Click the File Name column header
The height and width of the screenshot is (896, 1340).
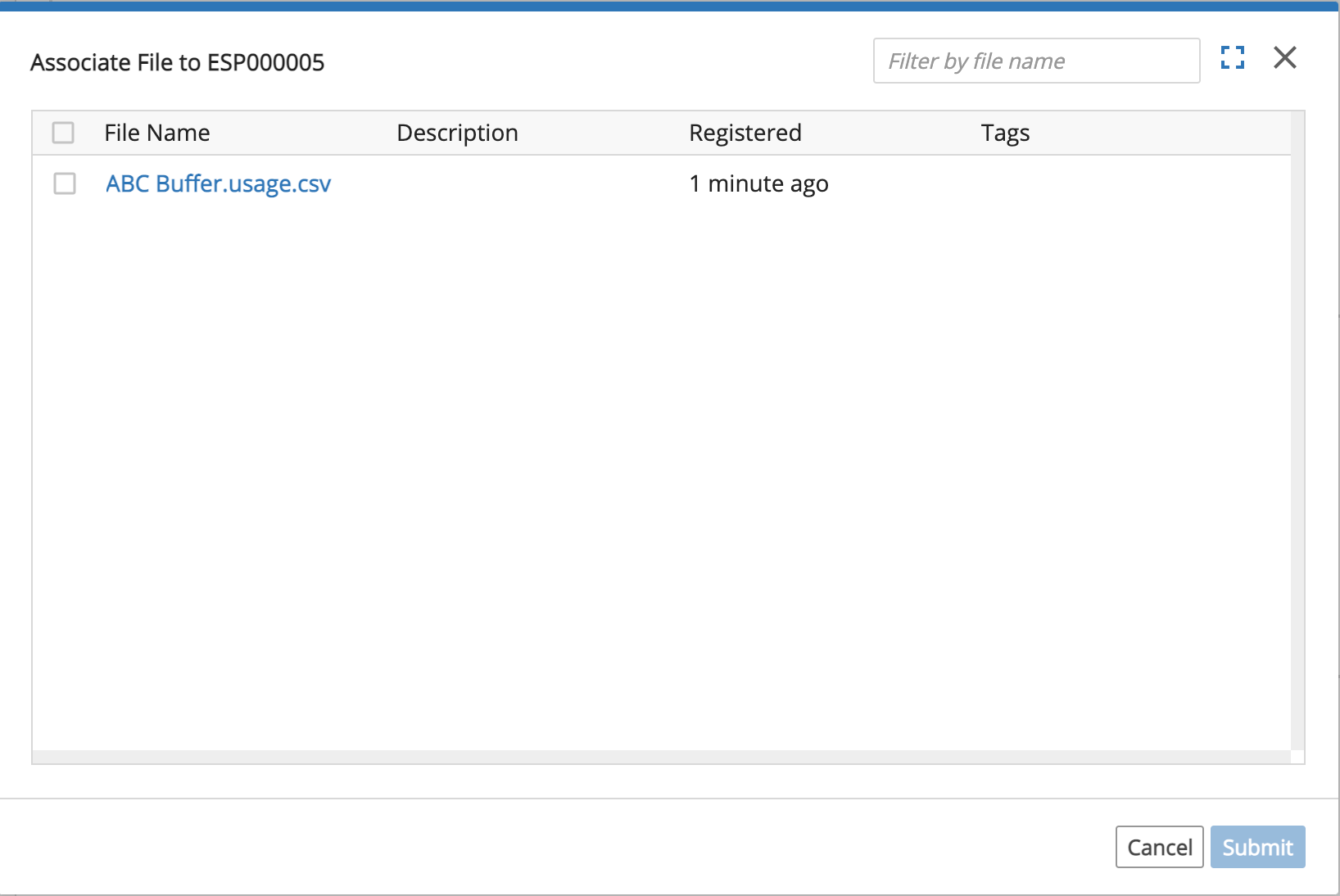157,133
